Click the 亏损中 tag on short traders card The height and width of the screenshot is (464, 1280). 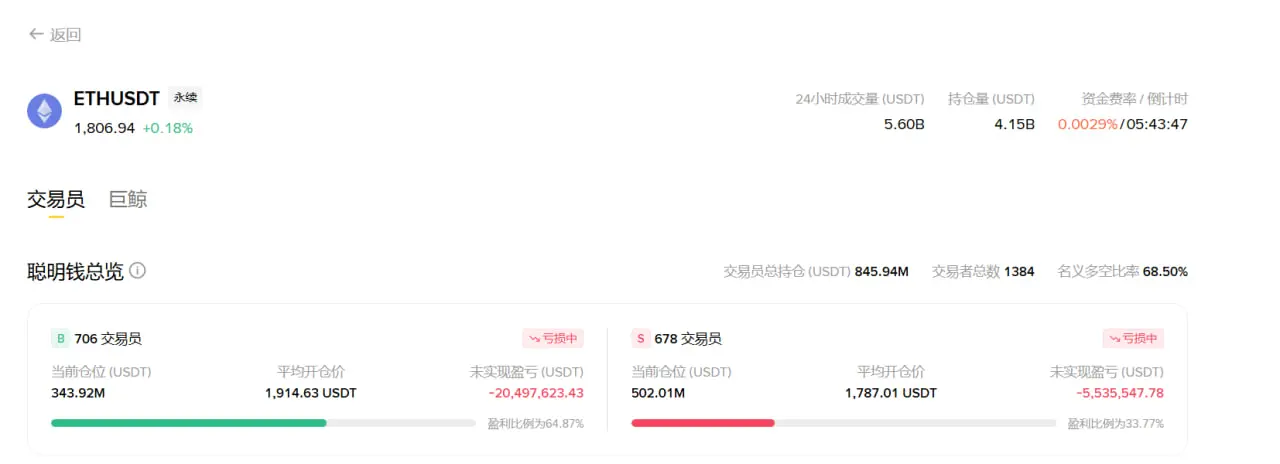tap(1133, 338)
